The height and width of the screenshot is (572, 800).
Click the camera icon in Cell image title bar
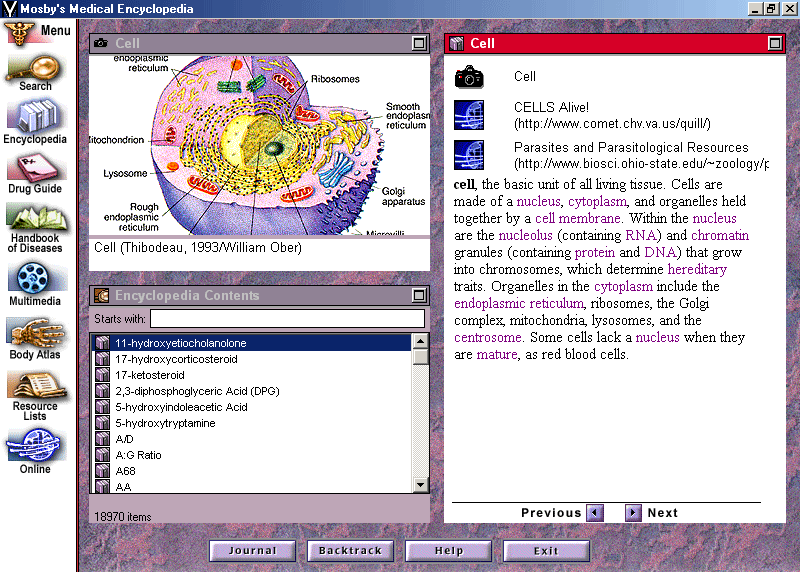101,43
